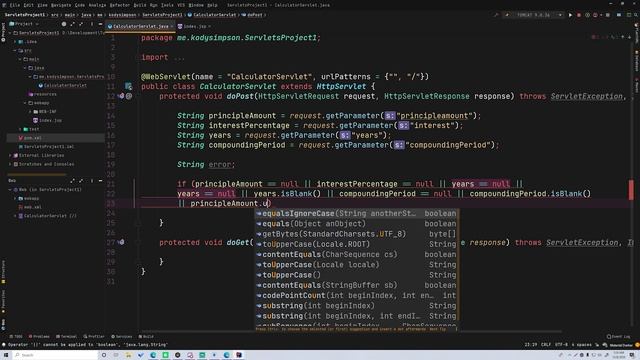Collapse the src folder in the project tree
This screenshot has height=360, width=640.
[16, 51]
